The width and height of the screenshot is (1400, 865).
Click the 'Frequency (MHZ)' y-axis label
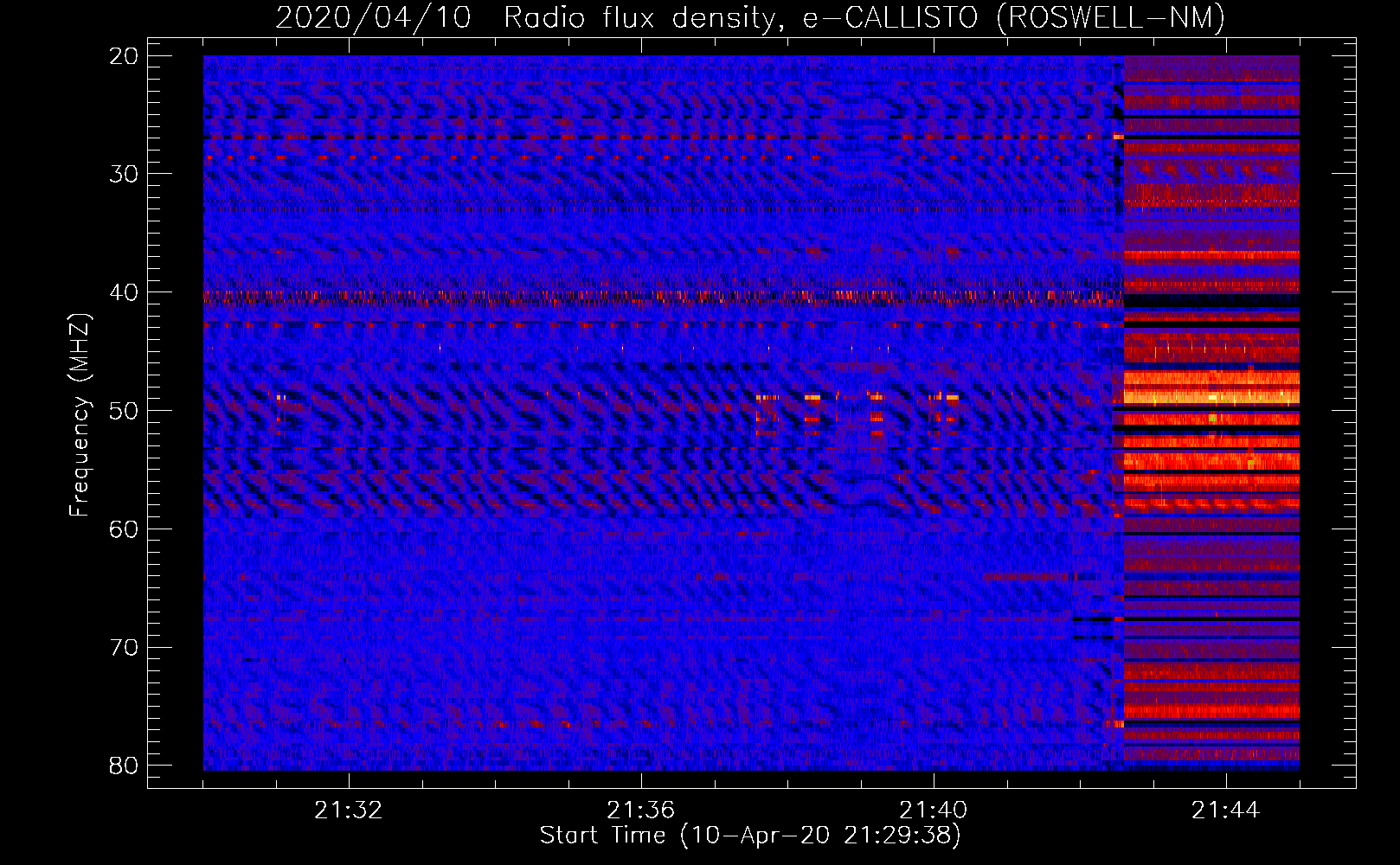(79, 415)
